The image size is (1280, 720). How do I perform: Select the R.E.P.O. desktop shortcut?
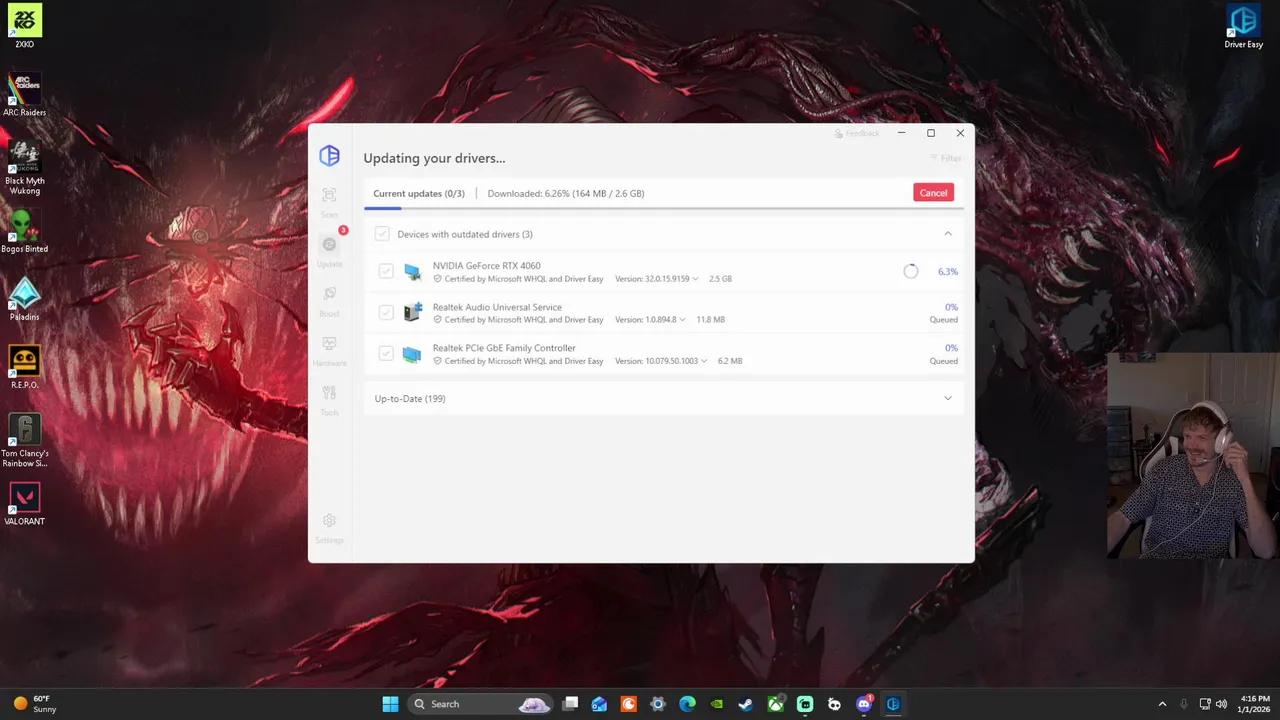pyautogui.click(x=24, y=367)
